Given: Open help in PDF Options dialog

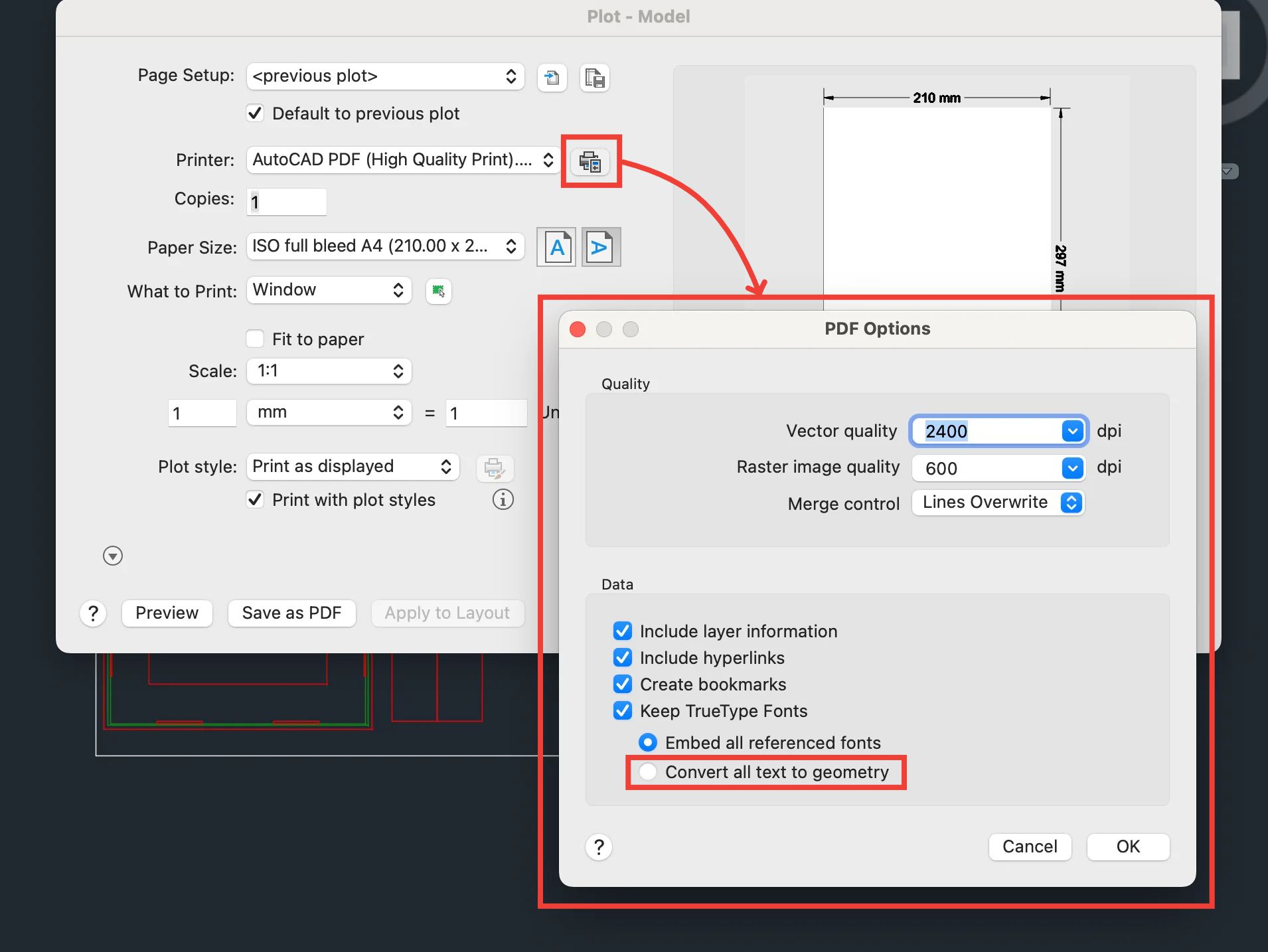Looking at the screenshot, I should point(599,847).
